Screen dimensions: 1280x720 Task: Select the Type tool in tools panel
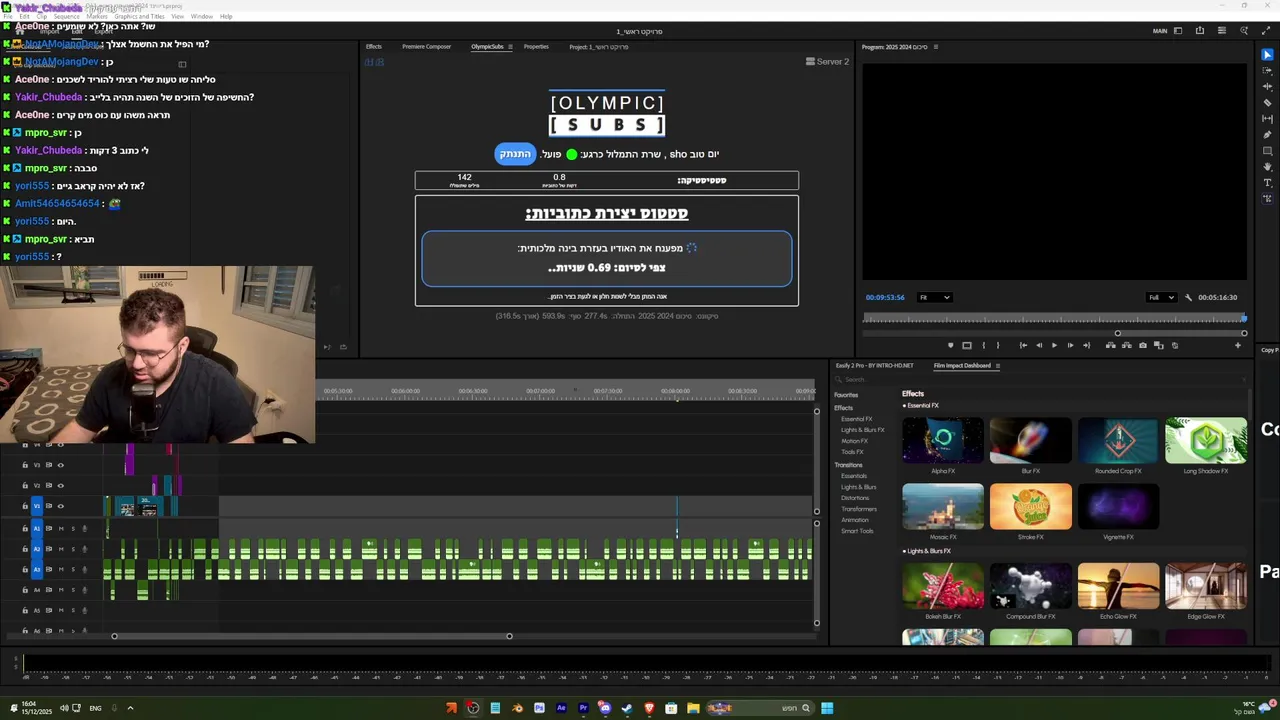click(1267, 182)
